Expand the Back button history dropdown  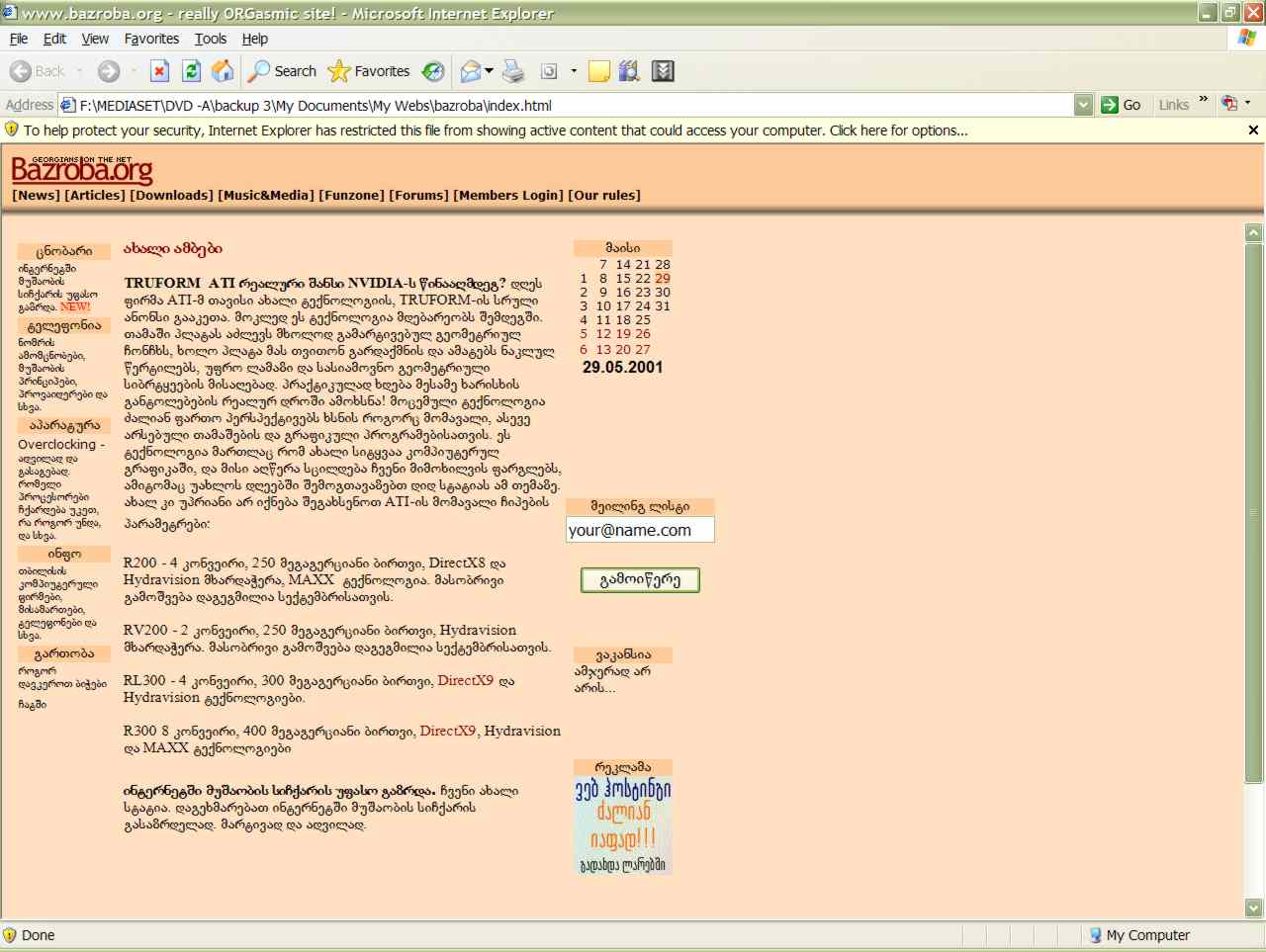(x=79, y=71)
